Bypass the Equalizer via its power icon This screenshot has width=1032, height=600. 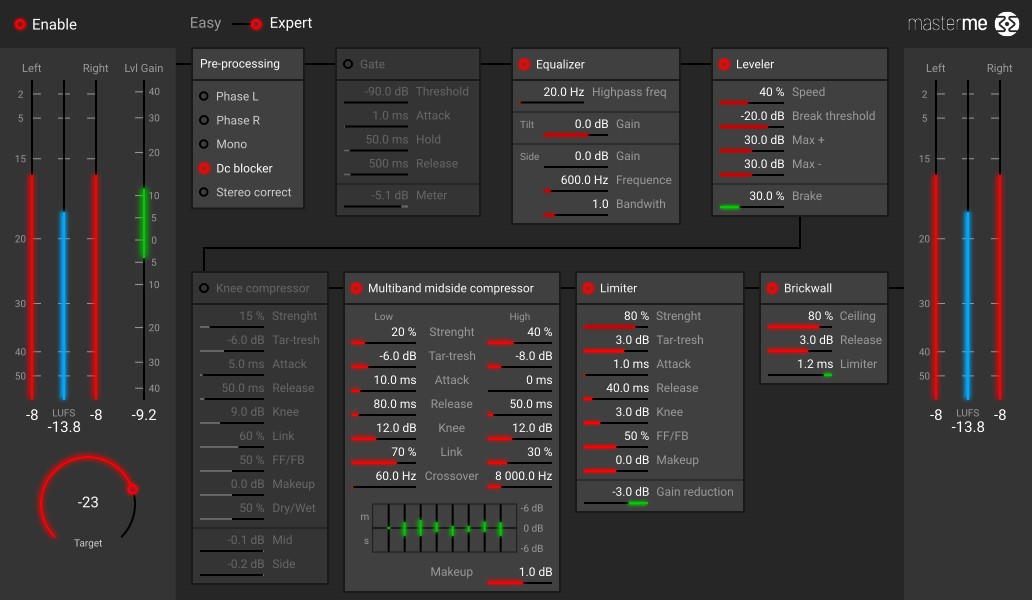pos(524,63)
